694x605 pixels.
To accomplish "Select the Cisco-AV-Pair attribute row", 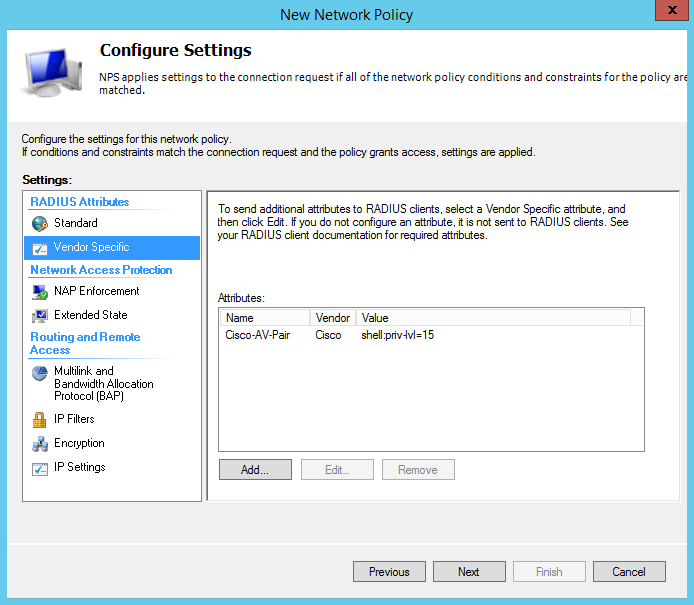I will pyautogui.click(x=258, y=335).
